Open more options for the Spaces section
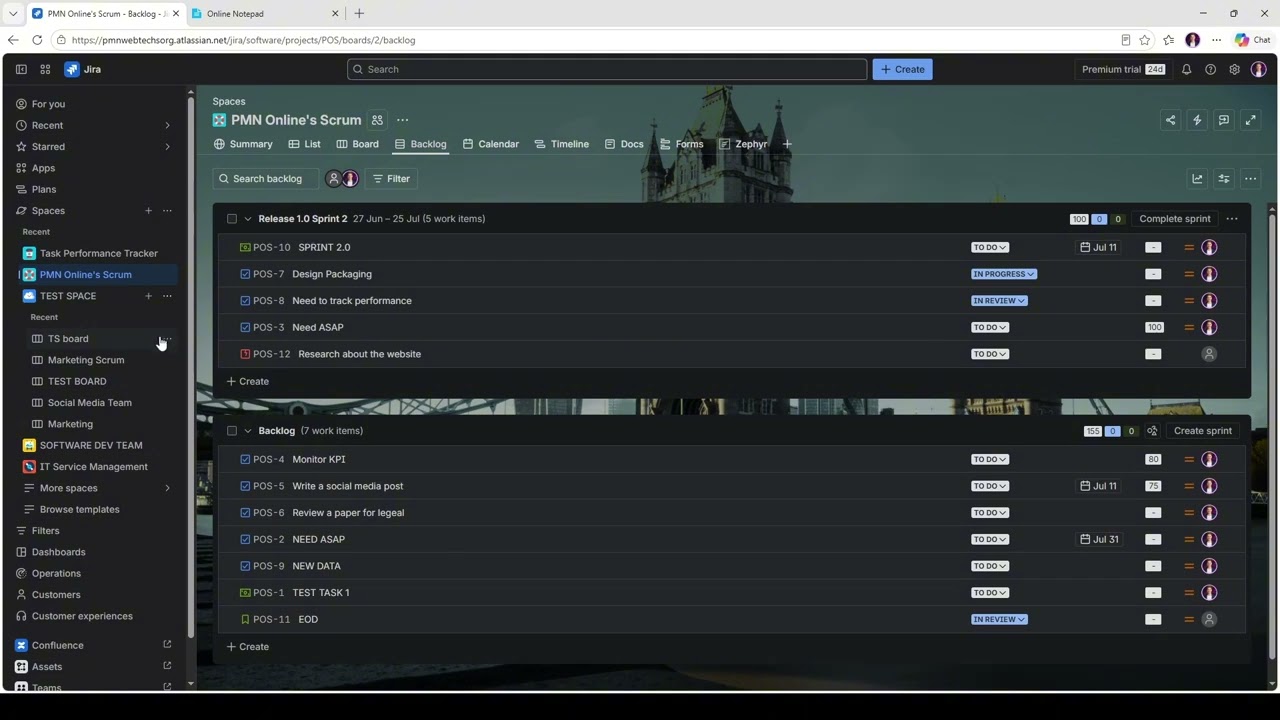Viewport: 1280px width, 720px height. click(167, 211)
